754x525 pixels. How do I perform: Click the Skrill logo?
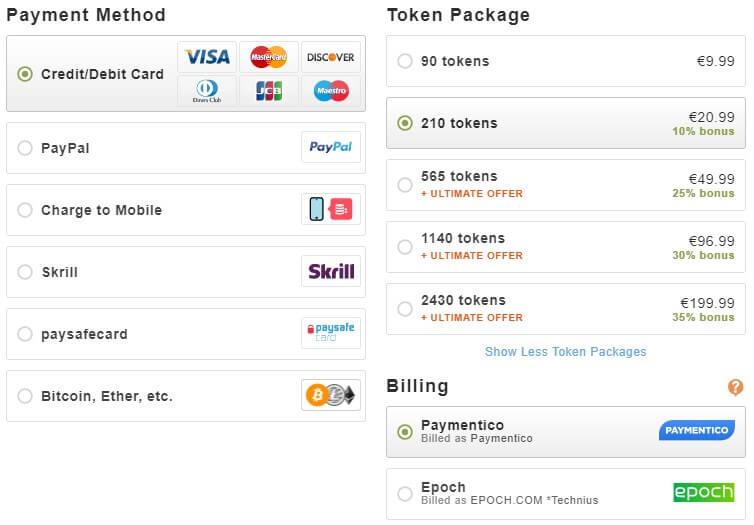[331, 271]
